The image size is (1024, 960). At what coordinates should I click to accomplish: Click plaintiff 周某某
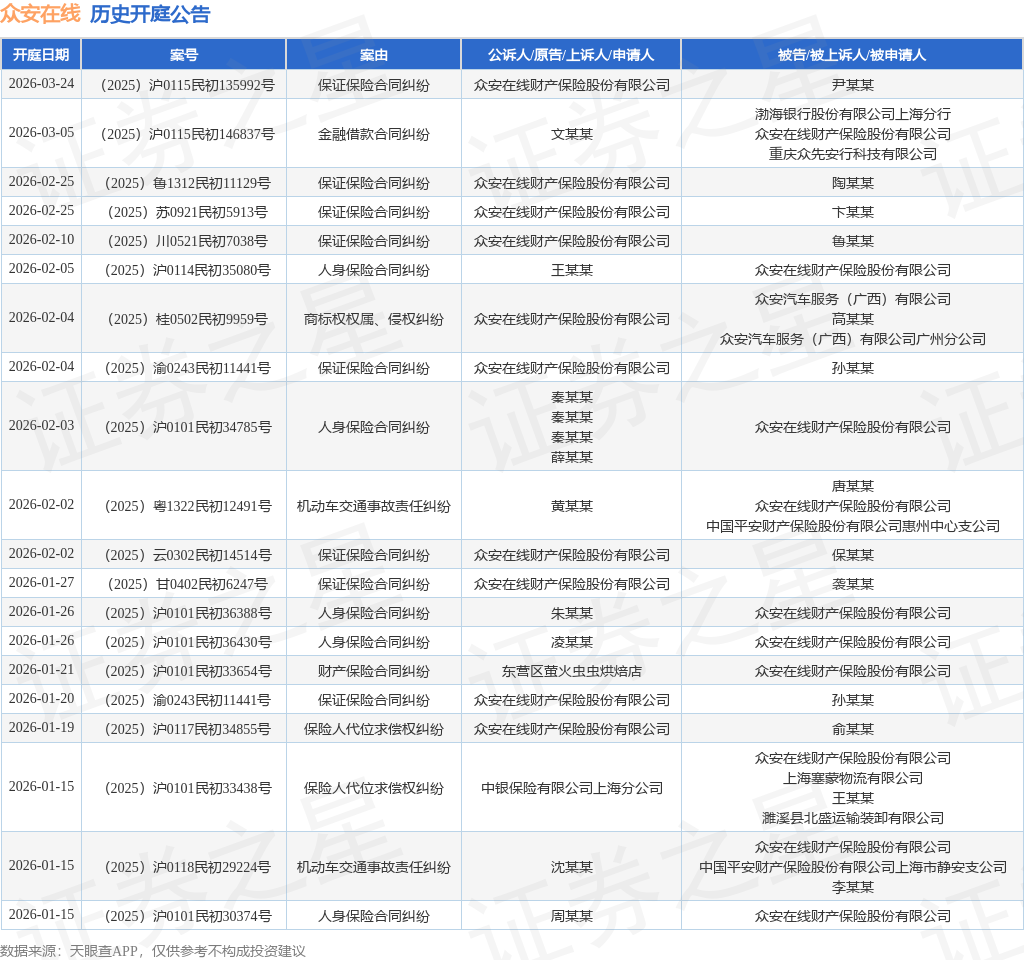coord(571,916)
